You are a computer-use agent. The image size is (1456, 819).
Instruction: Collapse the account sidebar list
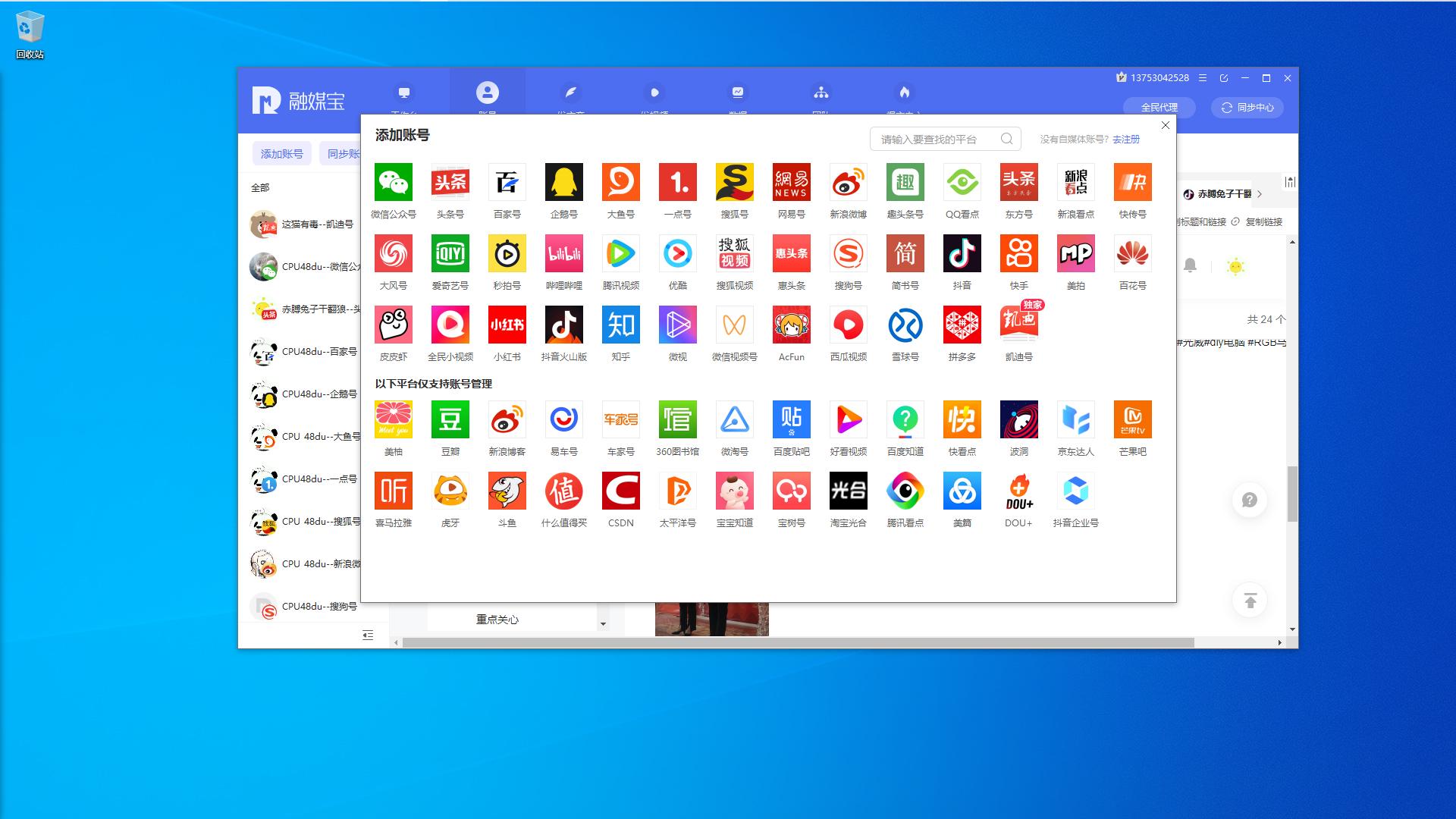[x=368, y=635]
